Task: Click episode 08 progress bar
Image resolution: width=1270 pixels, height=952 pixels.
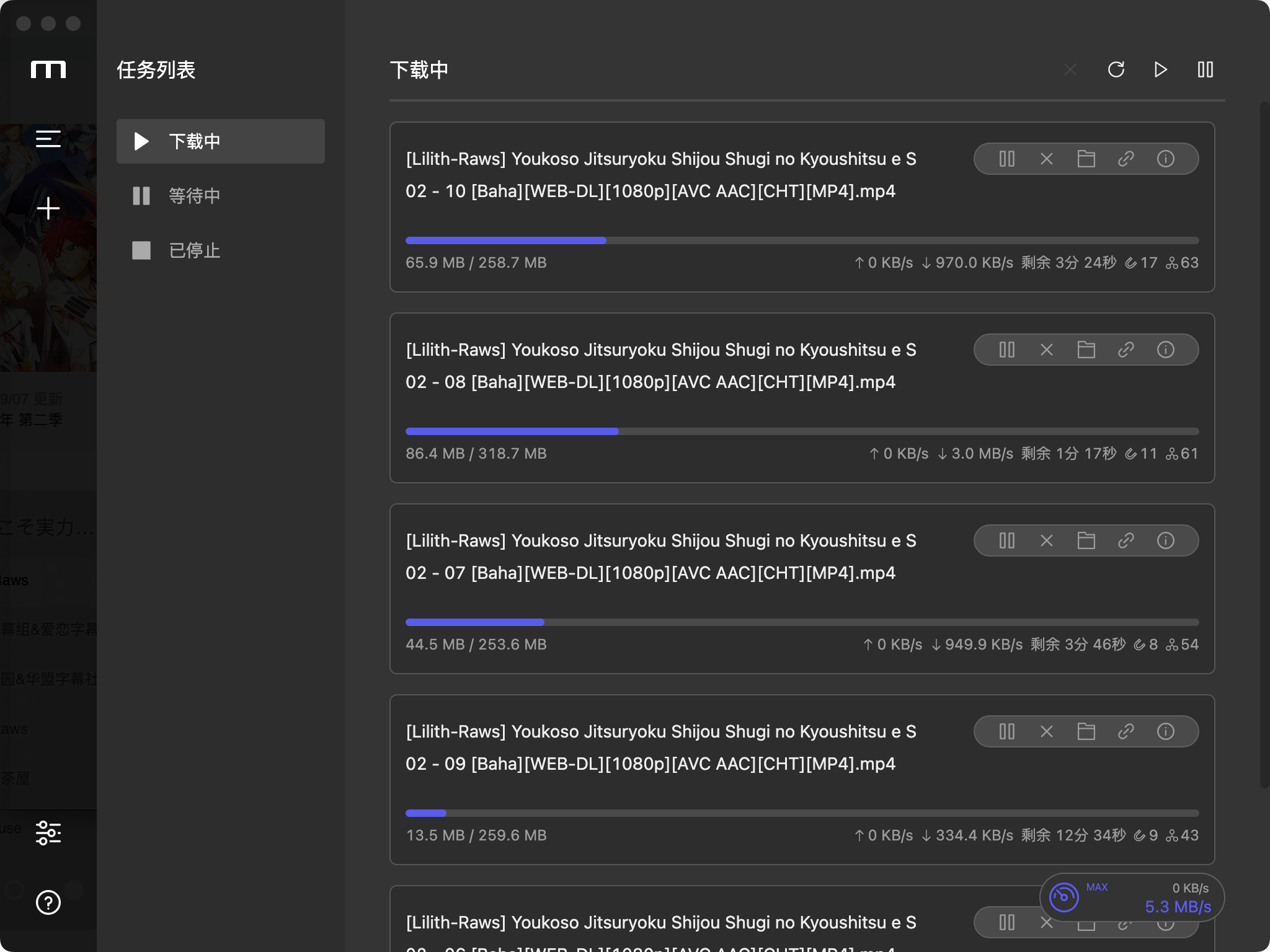Action: click(x=802, y=431)
